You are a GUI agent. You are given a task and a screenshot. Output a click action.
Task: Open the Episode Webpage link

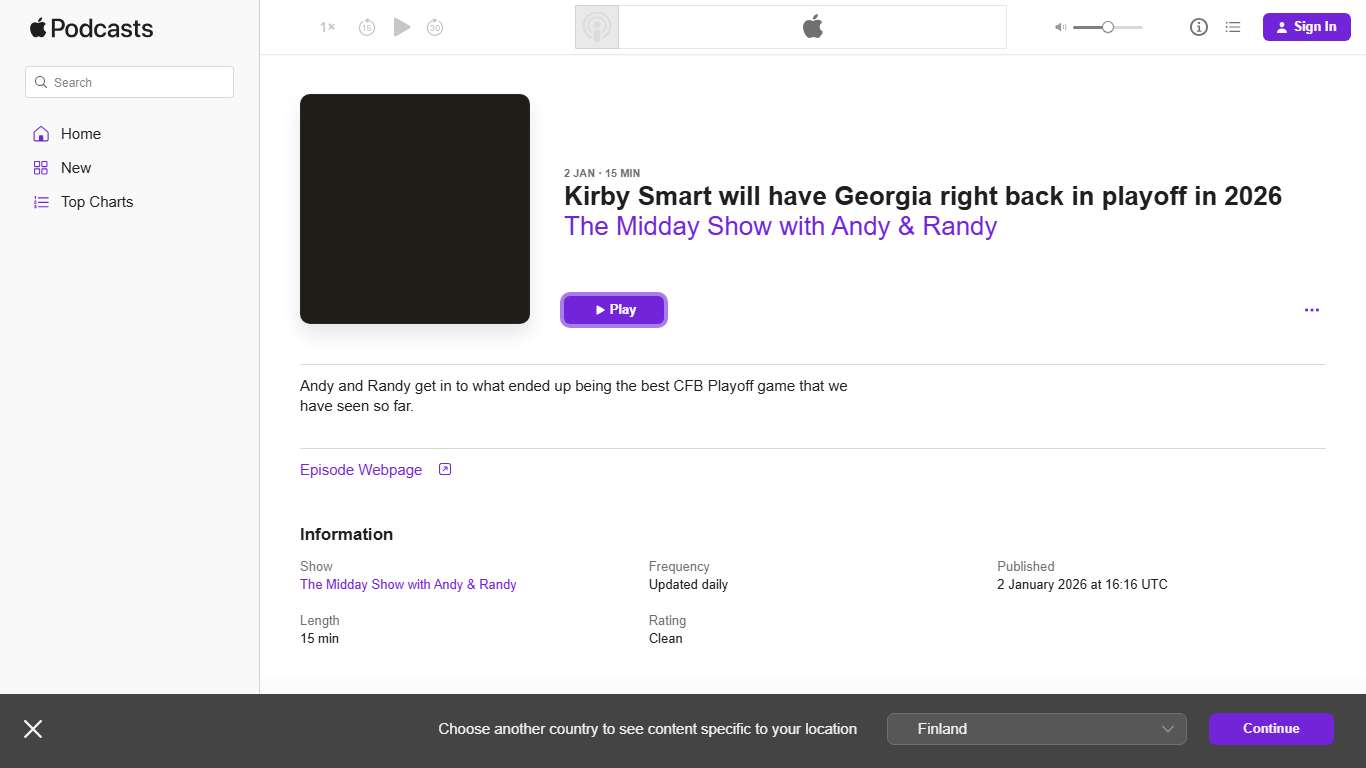click(361, 469)
